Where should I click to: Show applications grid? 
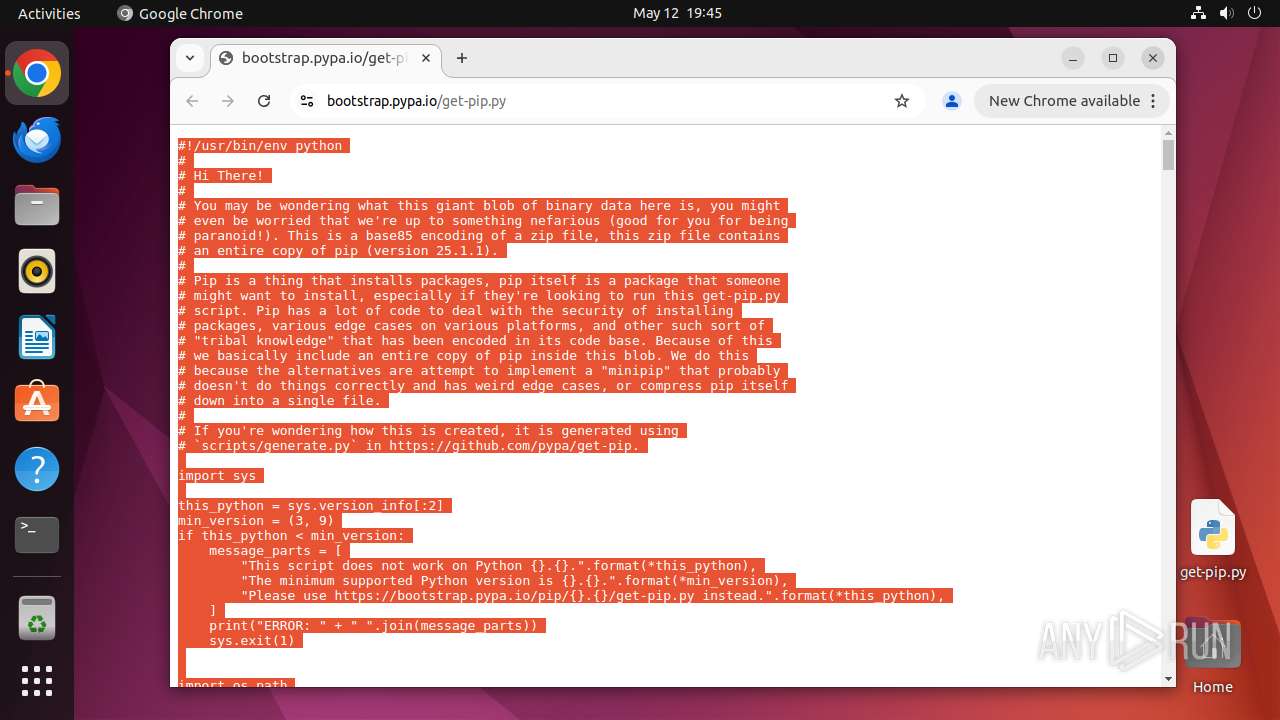[x=37, y=681]
